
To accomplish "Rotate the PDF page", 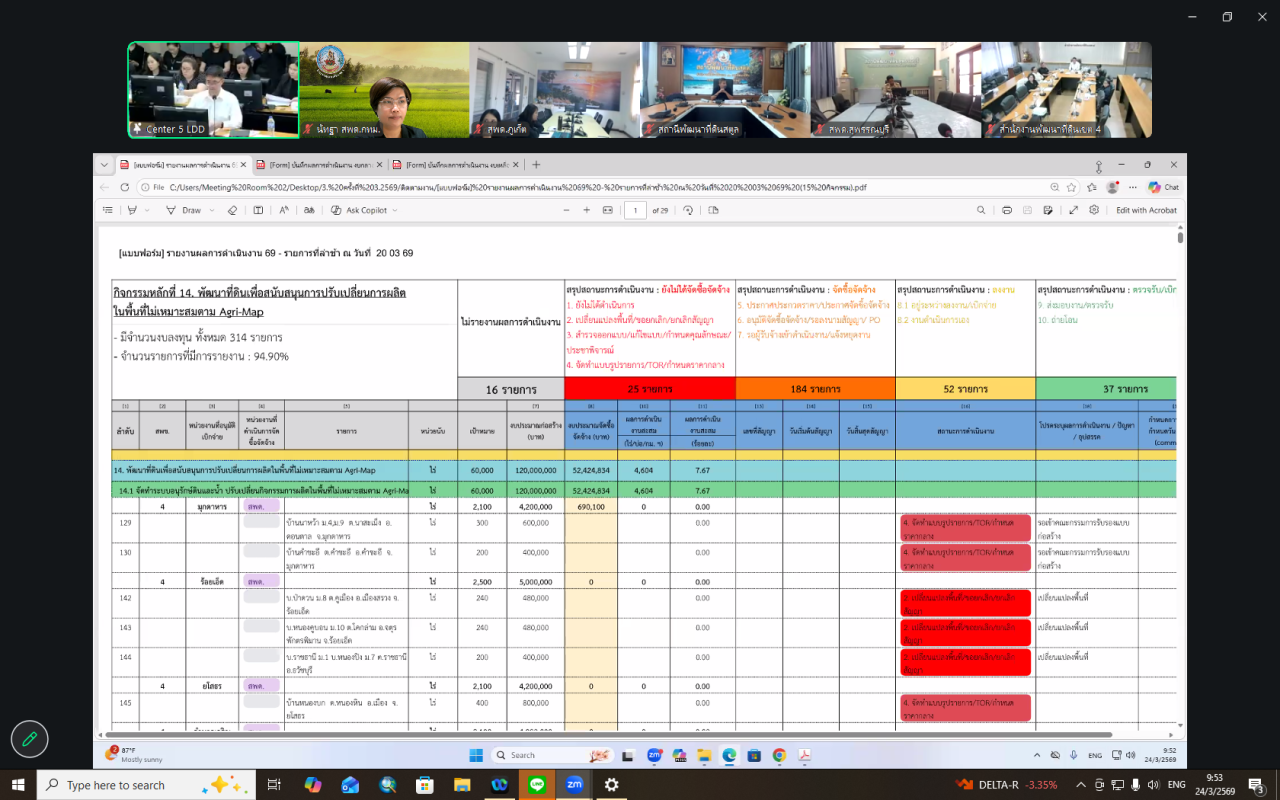I will tap(688, 210).
